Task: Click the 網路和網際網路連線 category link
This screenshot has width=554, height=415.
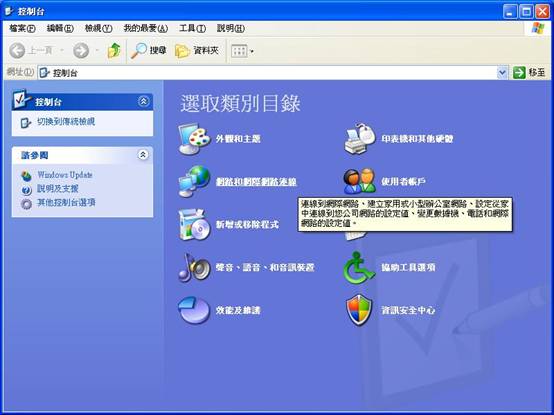Action: (x=256, y=182)
